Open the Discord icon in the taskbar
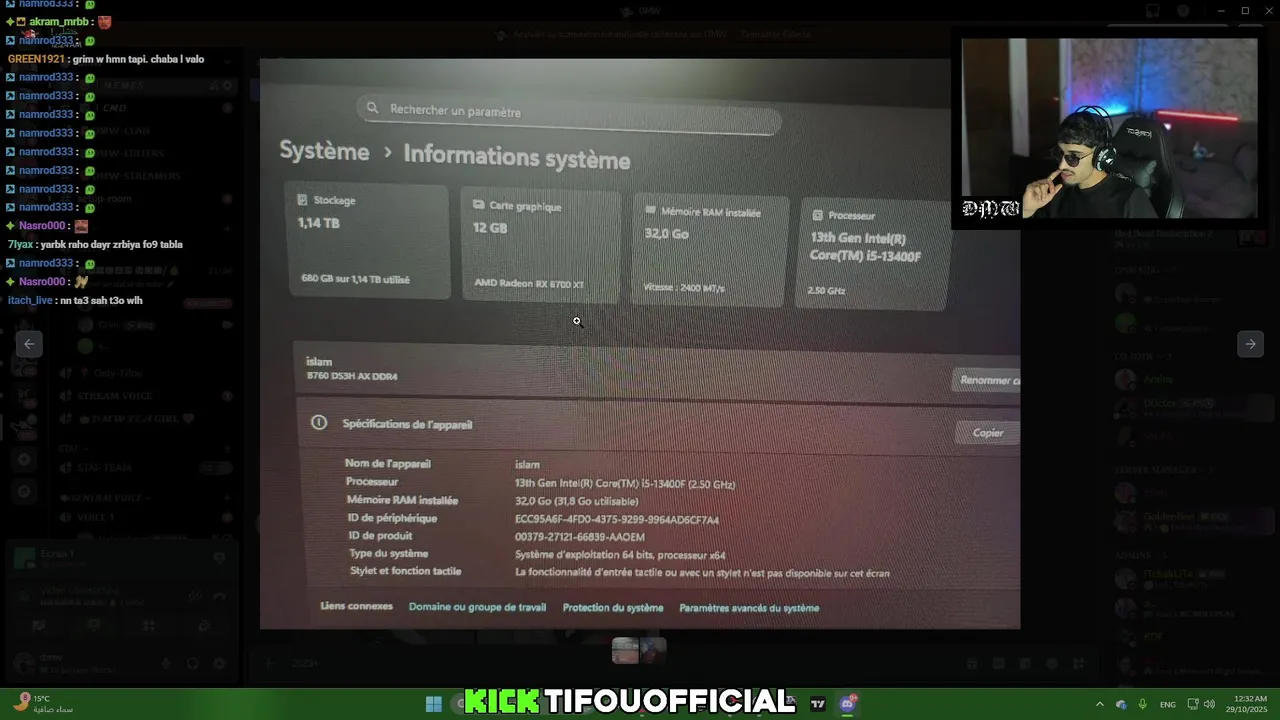Image resolution: width=1280 pixels, height=720 pixels. (x=848, y=704)
